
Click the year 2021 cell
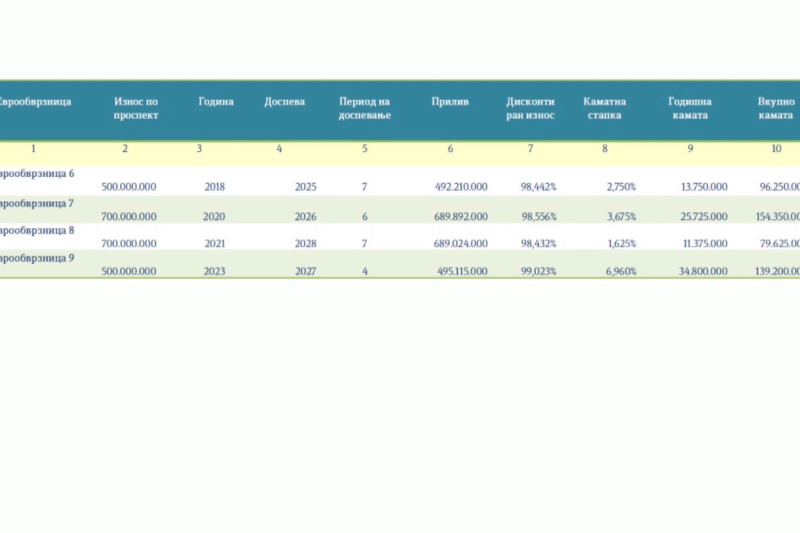(x=215, y=244)
